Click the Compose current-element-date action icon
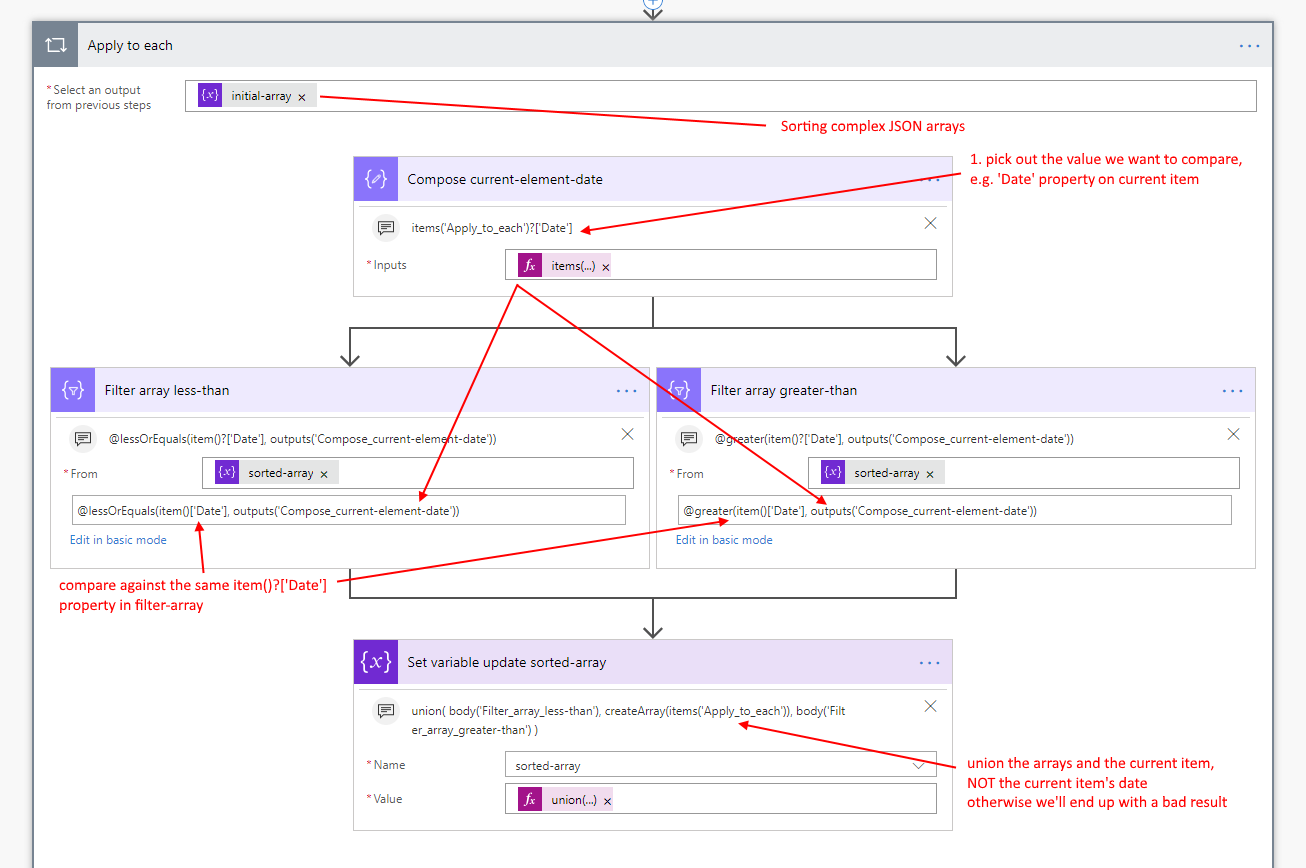The height and width of the screenshot is (868, 1306). [376, 180]
